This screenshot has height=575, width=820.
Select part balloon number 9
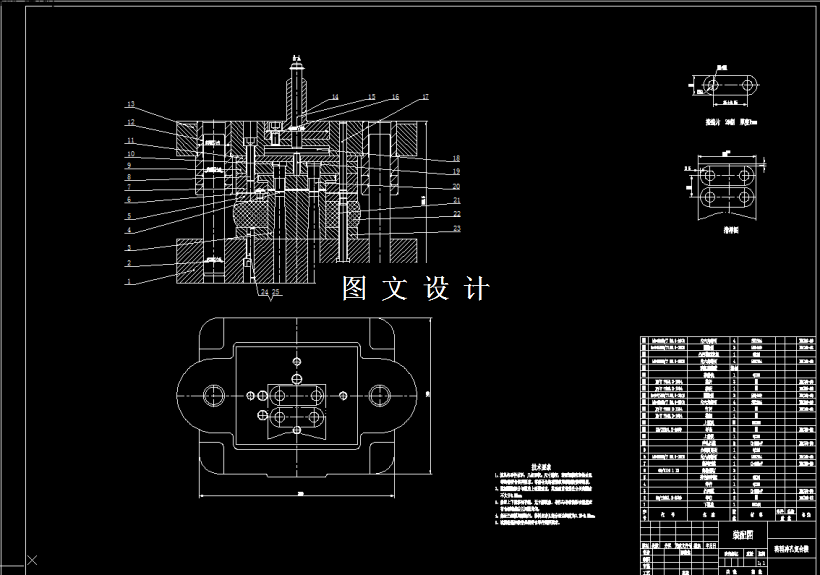tap(129, 165)
